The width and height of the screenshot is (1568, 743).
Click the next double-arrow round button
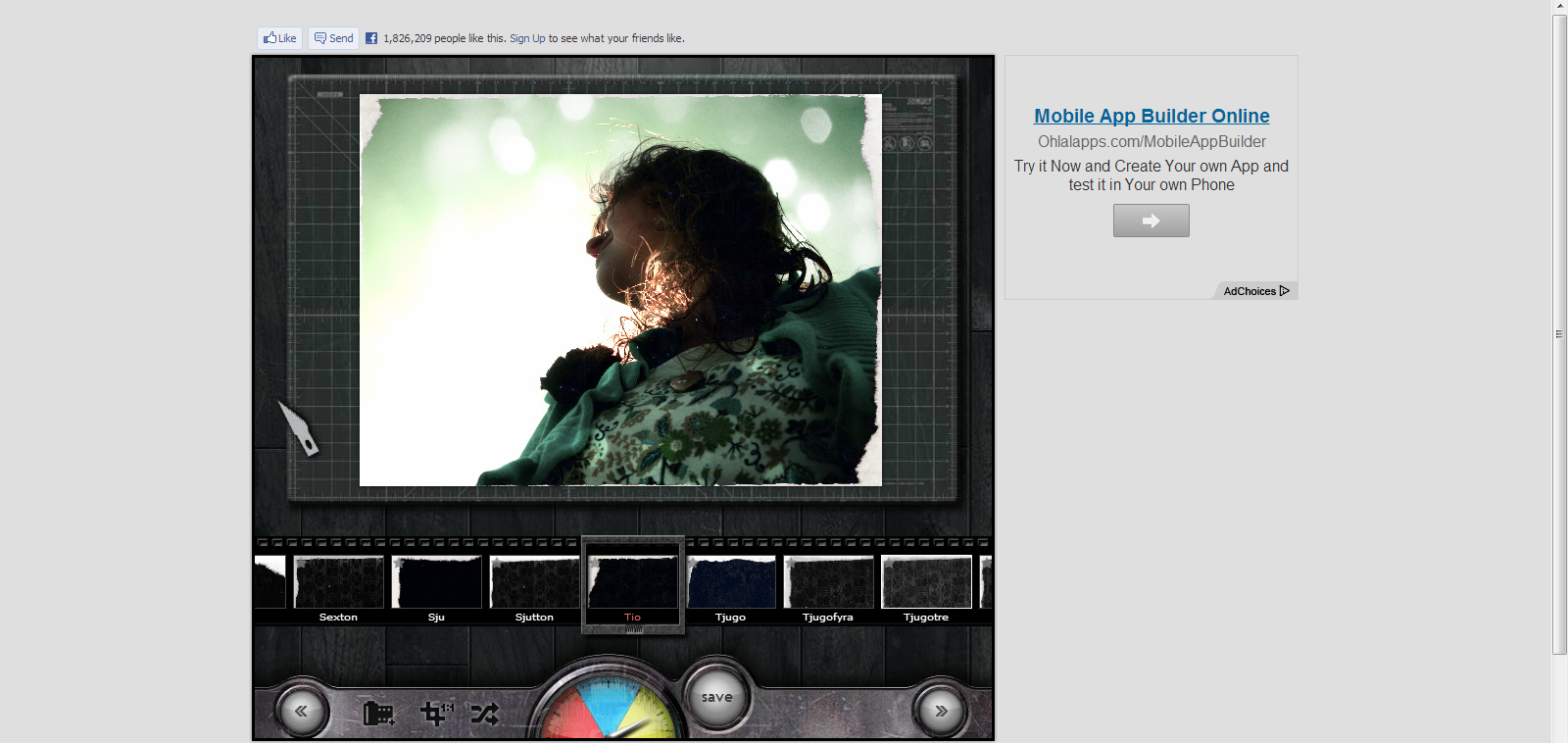[x=941, y=712]
